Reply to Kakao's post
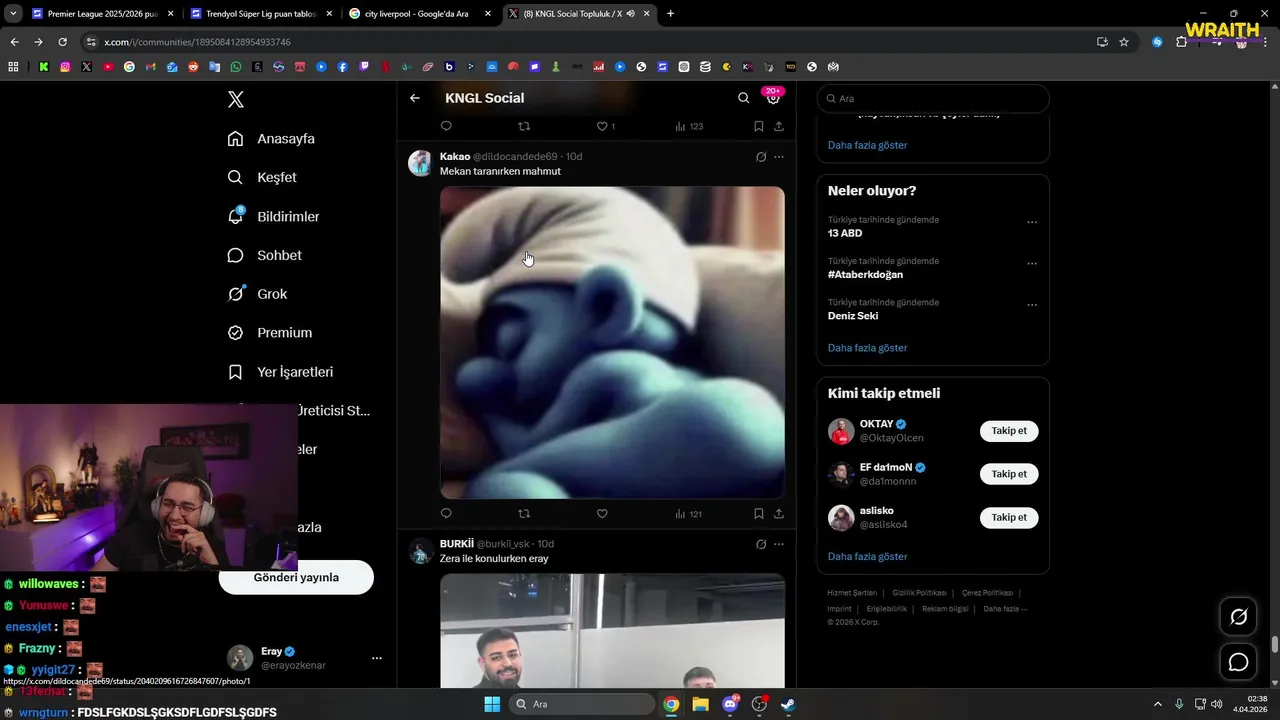 446,514
